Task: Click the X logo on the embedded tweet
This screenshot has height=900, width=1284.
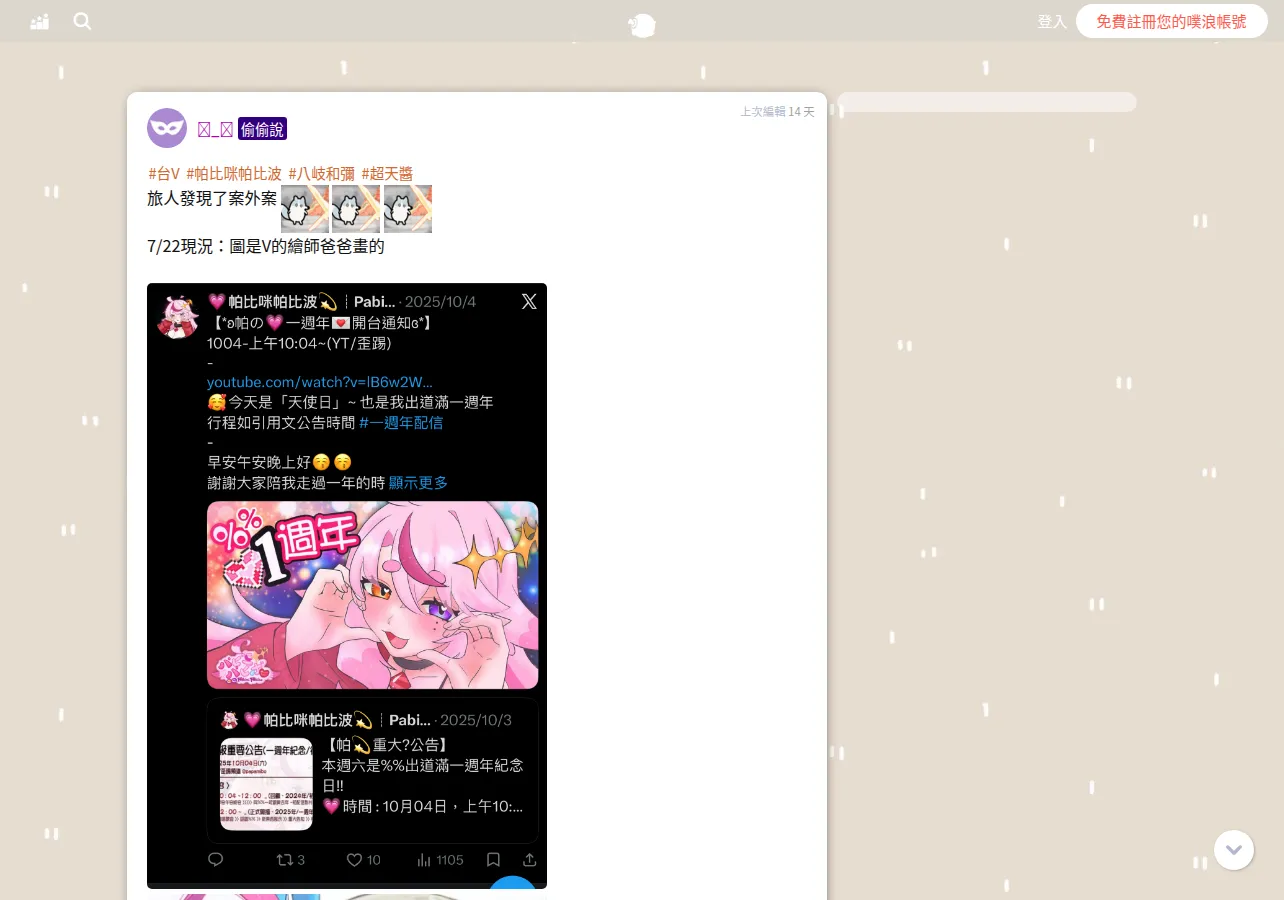Action: click(x=529, y=301)
